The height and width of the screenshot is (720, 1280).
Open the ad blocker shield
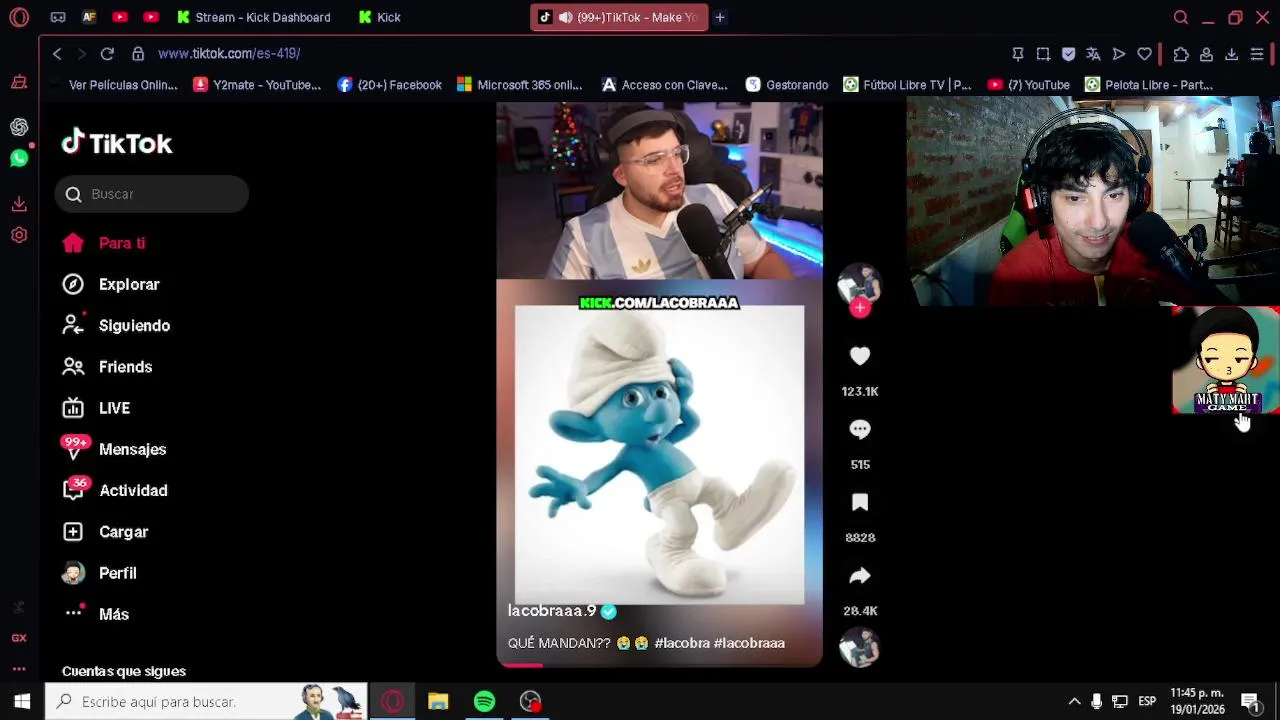click(1068, 54)
